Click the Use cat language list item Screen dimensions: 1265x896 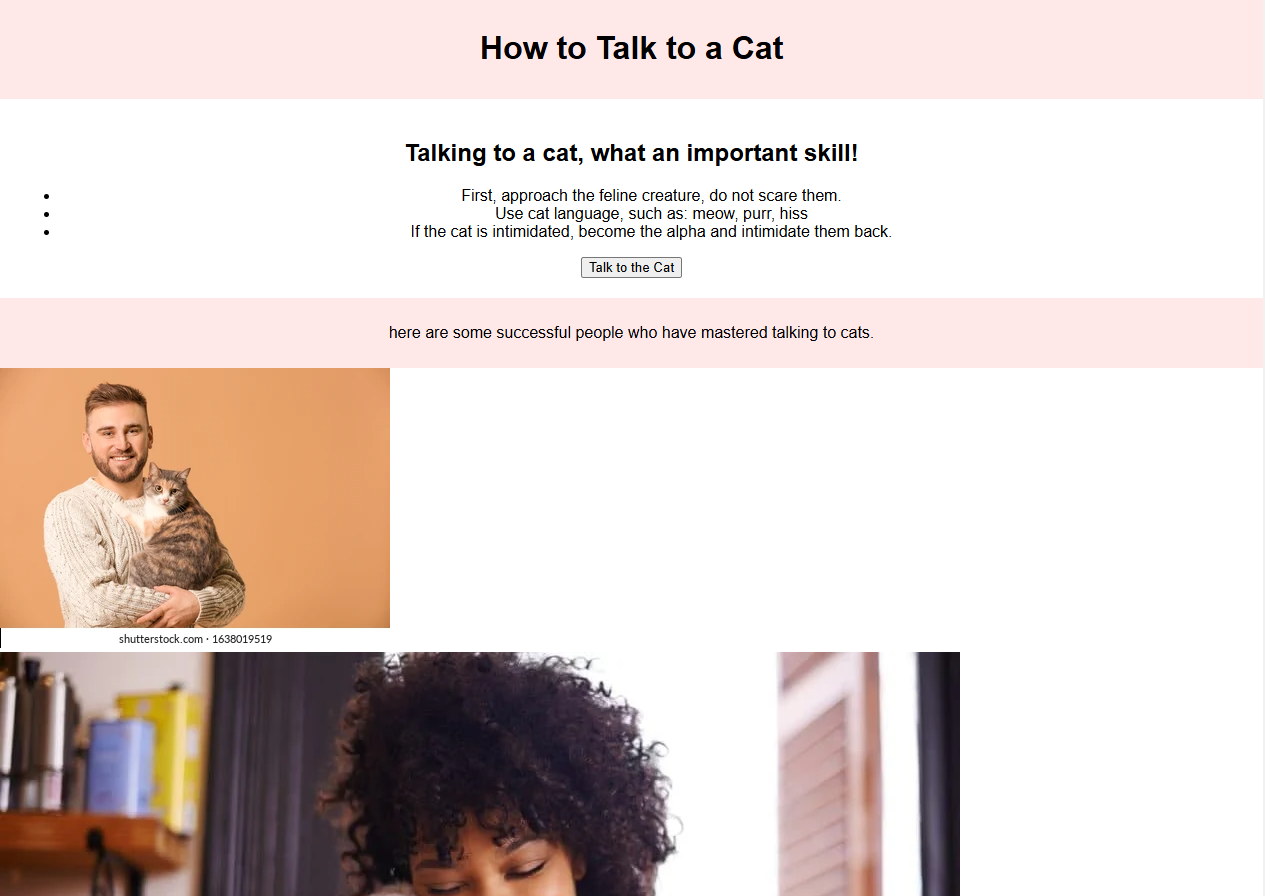[x=651, y=213]
